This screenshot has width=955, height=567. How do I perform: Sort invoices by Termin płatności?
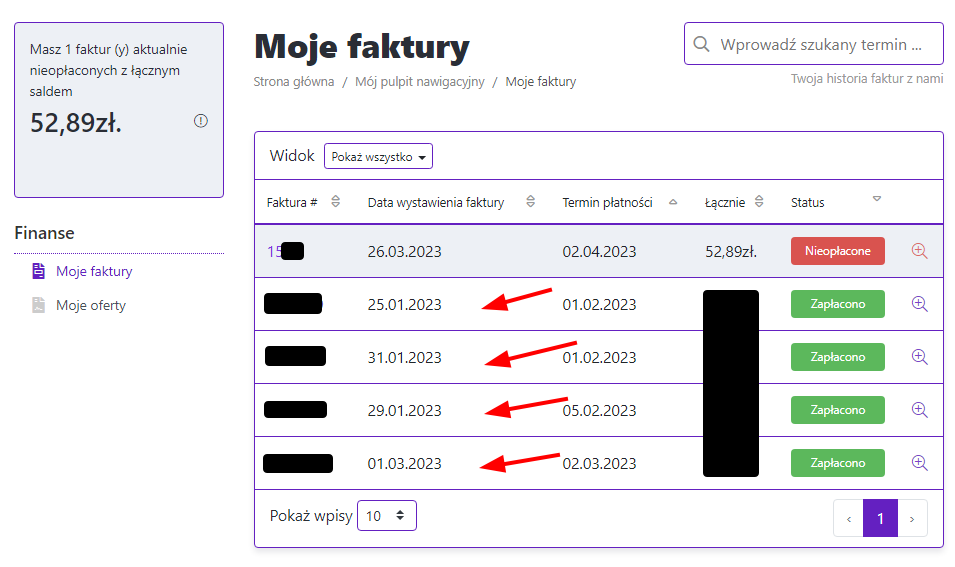click(673, 202)
